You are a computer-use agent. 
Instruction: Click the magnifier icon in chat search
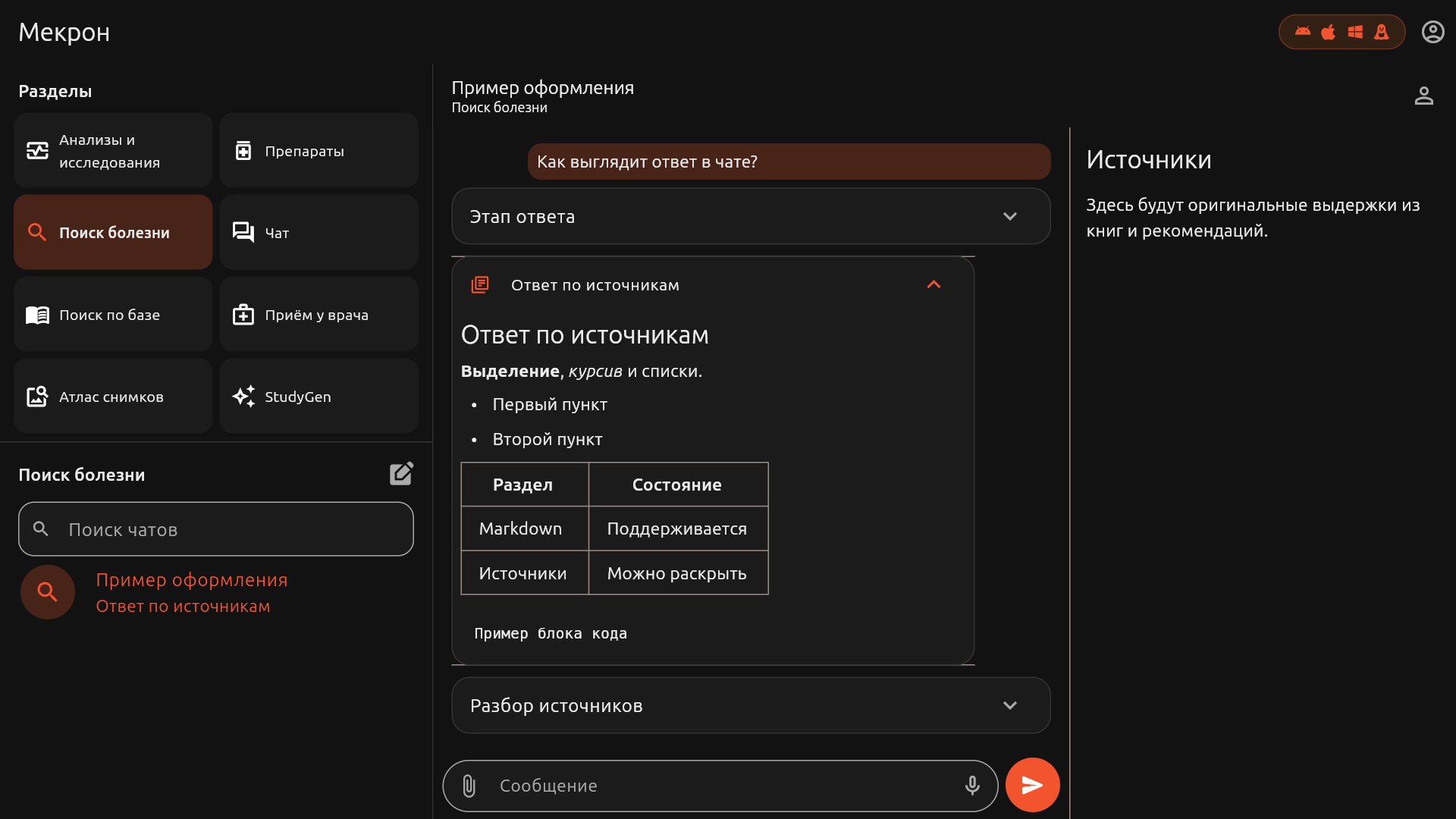41,529
